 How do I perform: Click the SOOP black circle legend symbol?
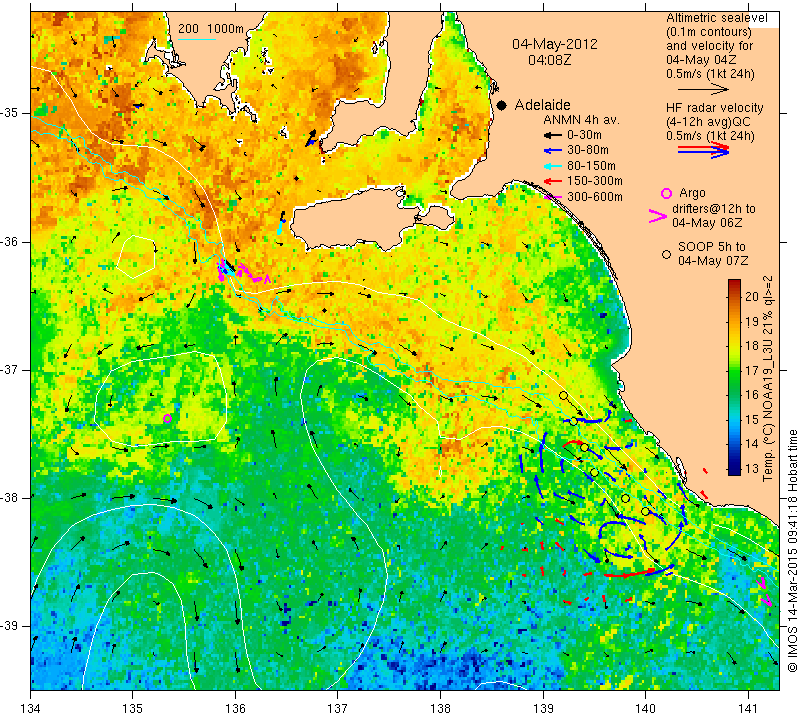click(x=666, y=254)
